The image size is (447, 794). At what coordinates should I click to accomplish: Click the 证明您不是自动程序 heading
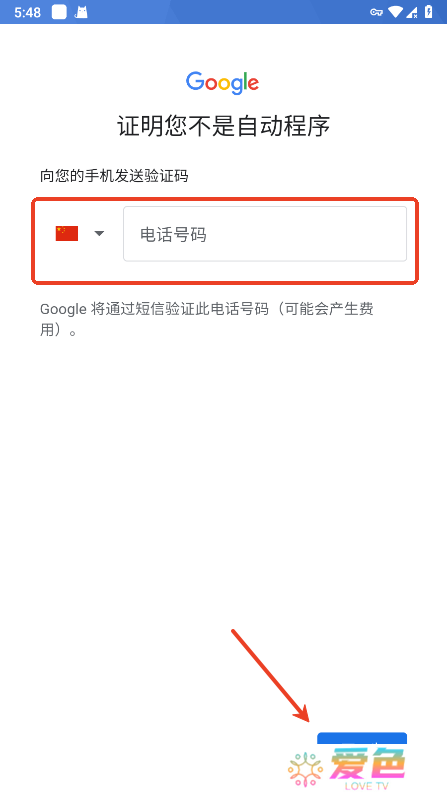223,126
